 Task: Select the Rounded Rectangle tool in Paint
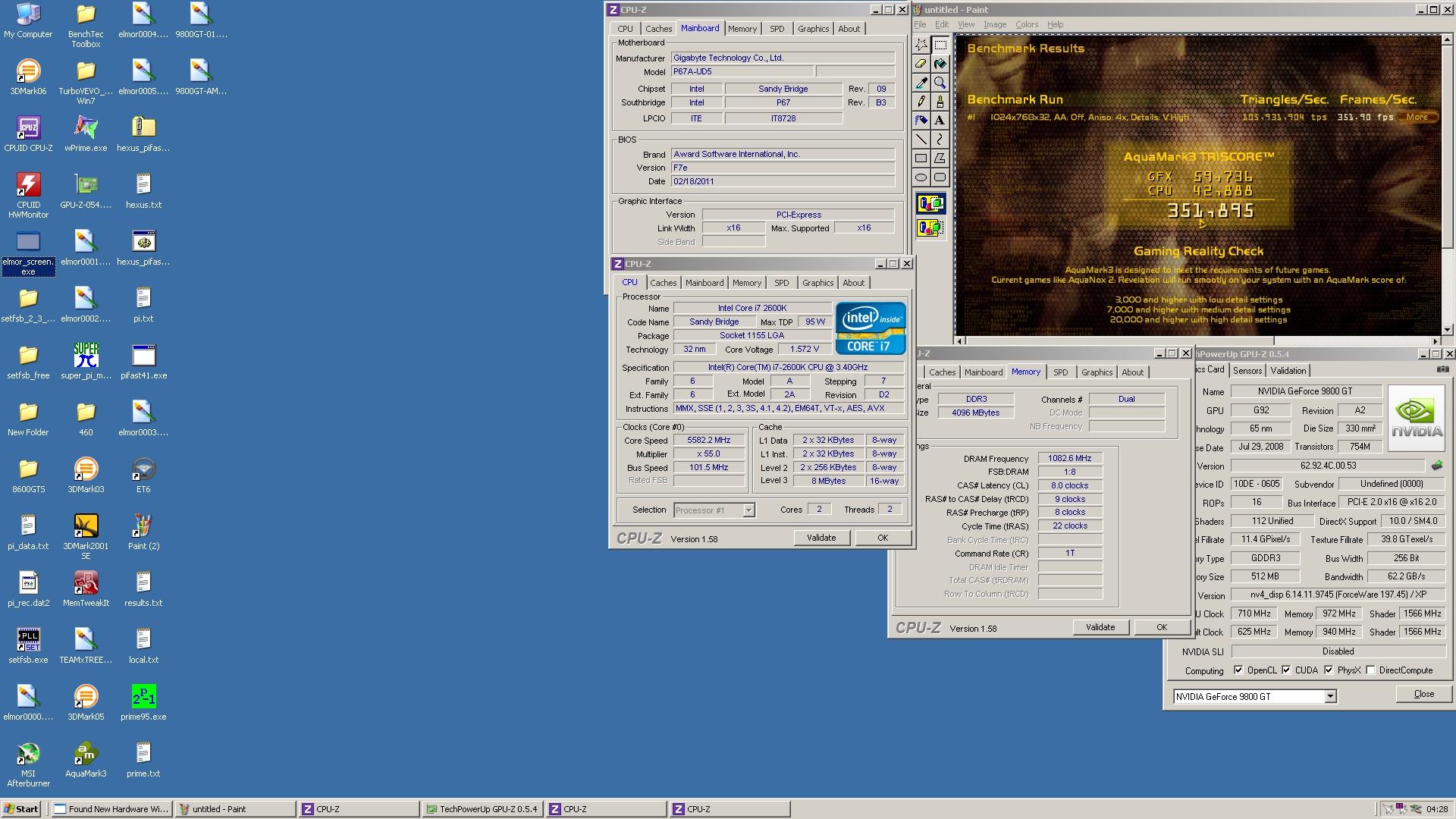(x=940, y=177)
